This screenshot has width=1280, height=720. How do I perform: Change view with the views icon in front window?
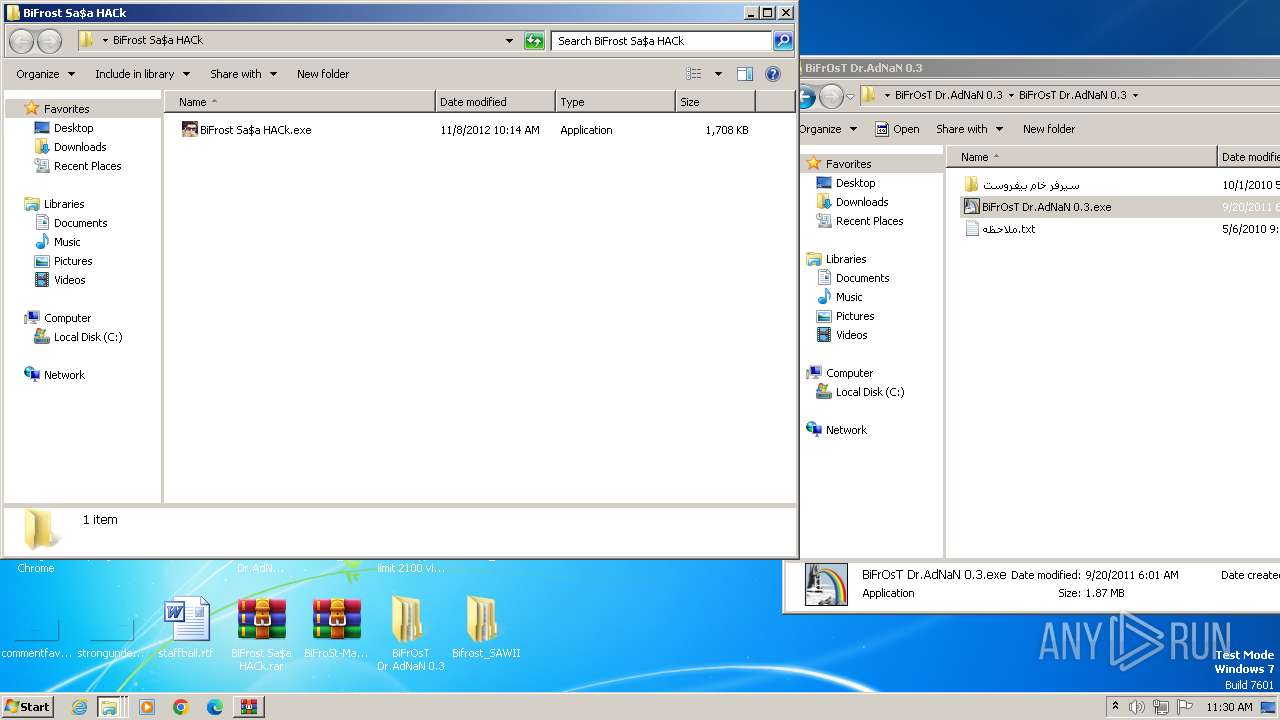(x=694, y=74)
